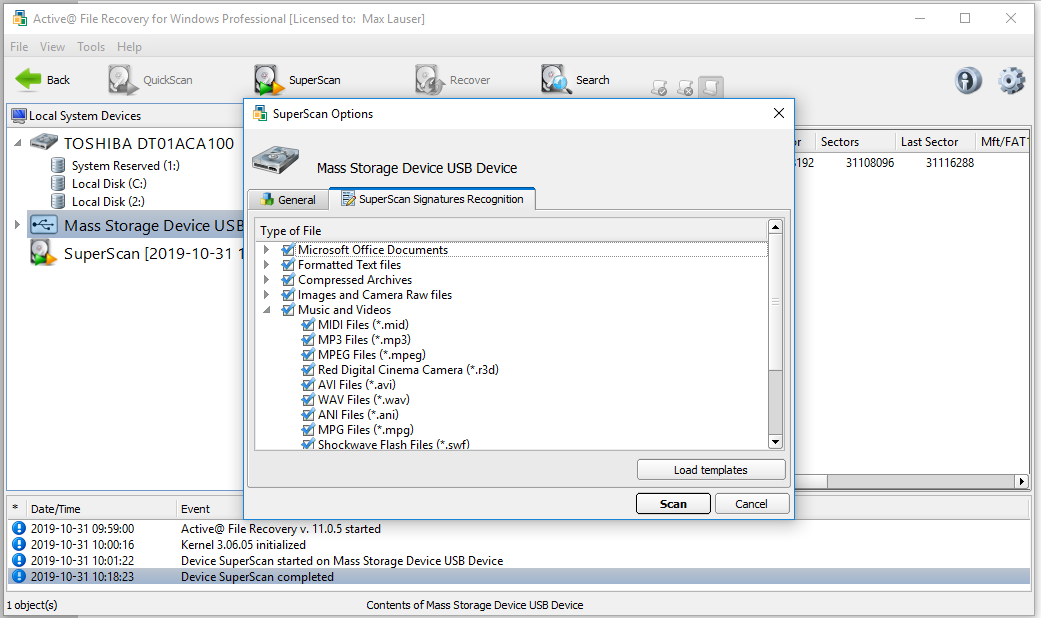Click the info (about) icon in toolbar
Image resolution: width=1041 pixels, height=618 pixels.
[968, 80]
